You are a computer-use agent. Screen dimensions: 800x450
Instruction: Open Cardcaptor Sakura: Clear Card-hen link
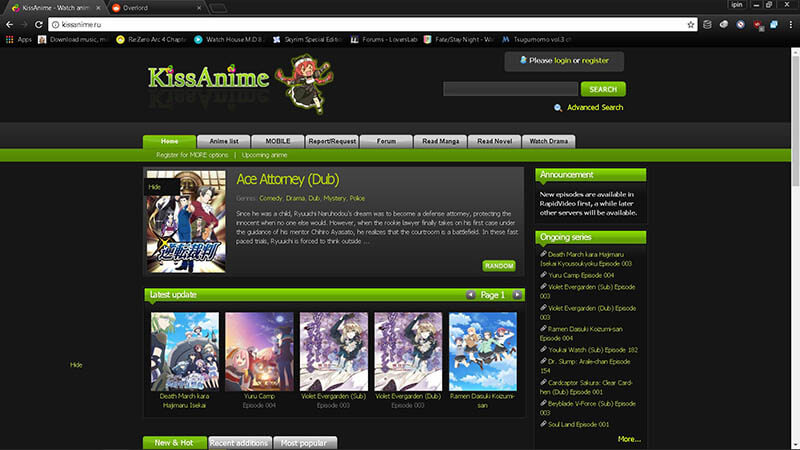pyautogui.click(x=586, y=387)
